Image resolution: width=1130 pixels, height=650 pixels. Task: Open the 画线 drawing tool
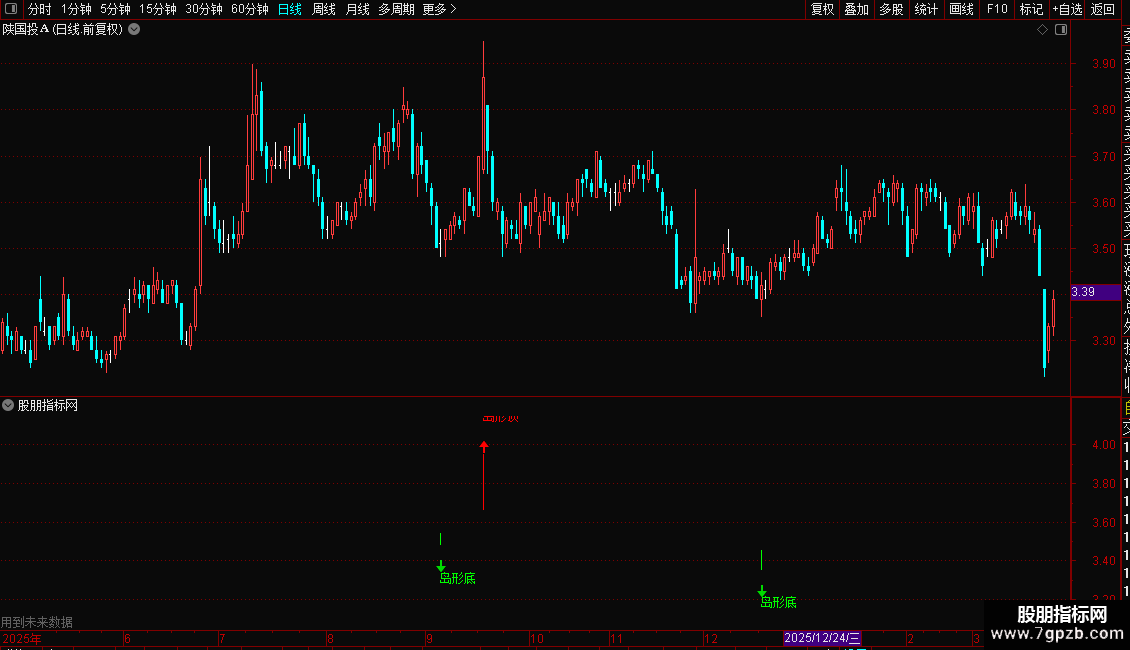coord(961,9)
